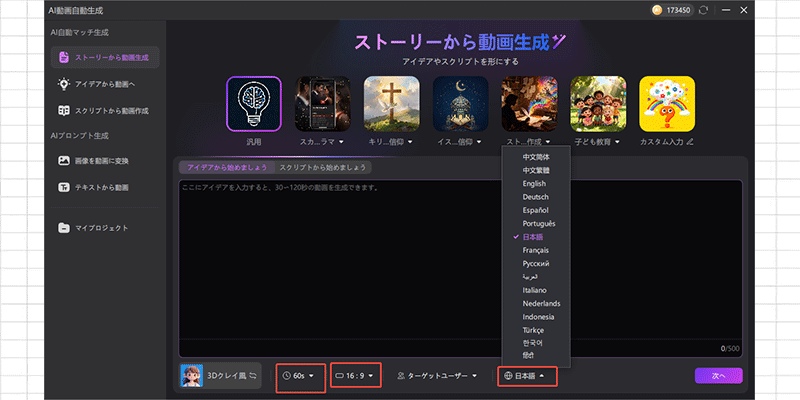Click the カスタム入力 edit pencil icon
800x400 pixels.
tap(690, 142)
